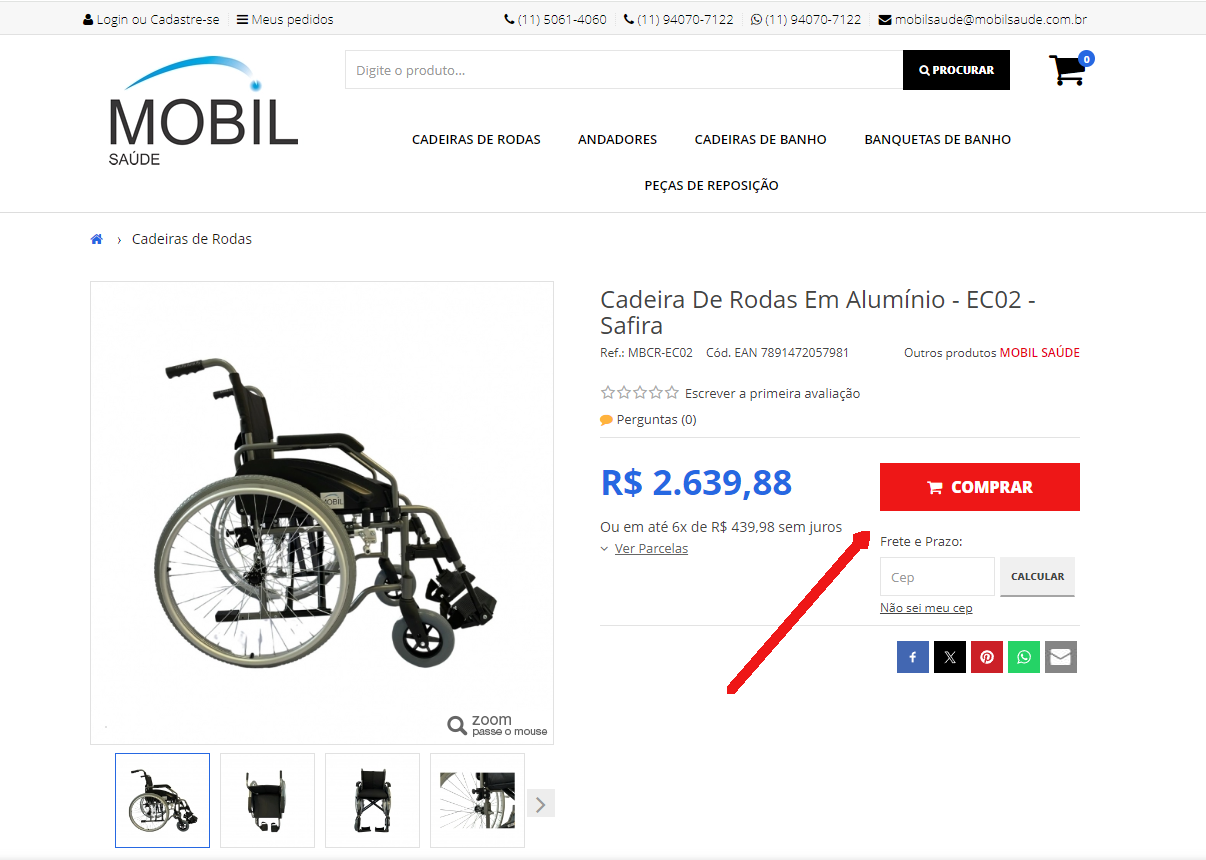The image size is (1206, 860).
Task: Pin product on Pinterest
Action: pyautogui.click(x=987, y=657)
